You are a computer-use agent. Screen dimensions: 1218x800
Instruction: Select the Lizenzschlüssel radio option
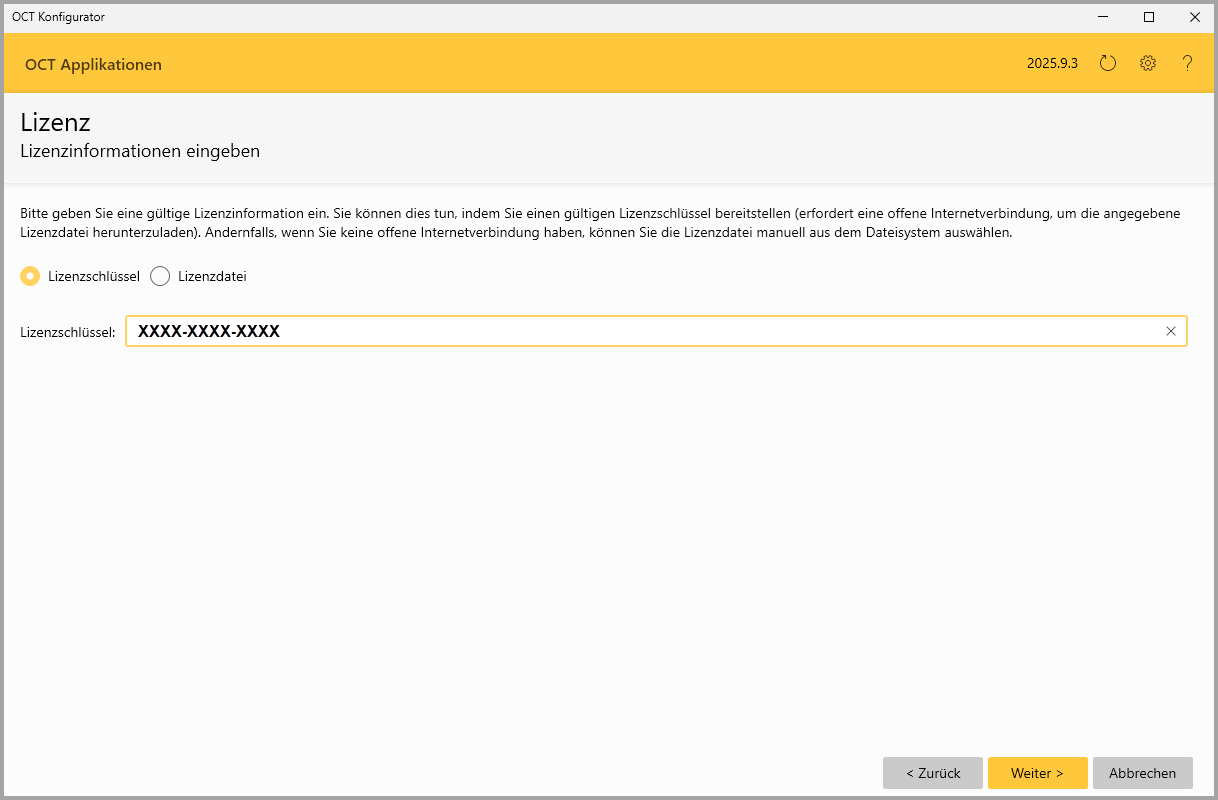point(31,277)
